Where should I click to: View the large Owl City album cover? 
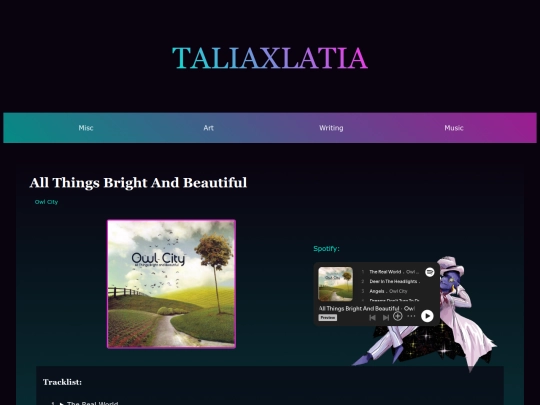pyautogui.click(x=172, y=284)
